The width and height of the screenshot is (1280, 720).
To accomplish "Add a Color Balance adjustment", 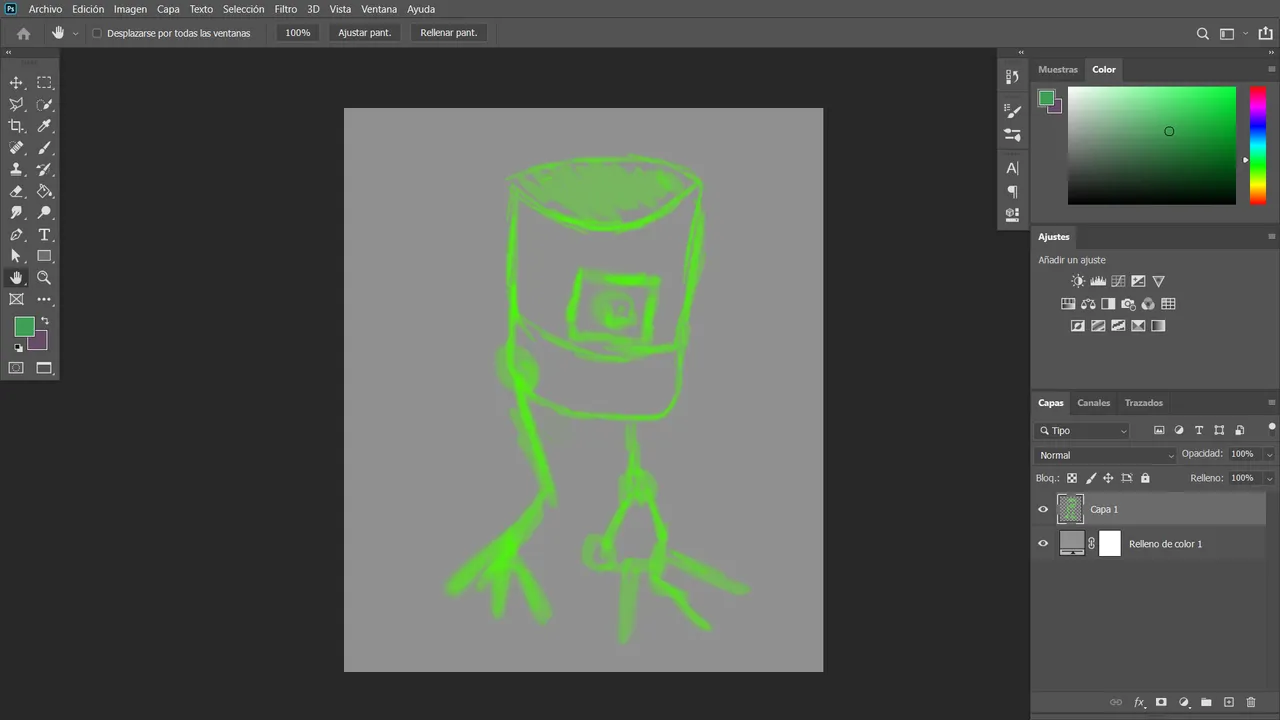I will pos(1088,304).
